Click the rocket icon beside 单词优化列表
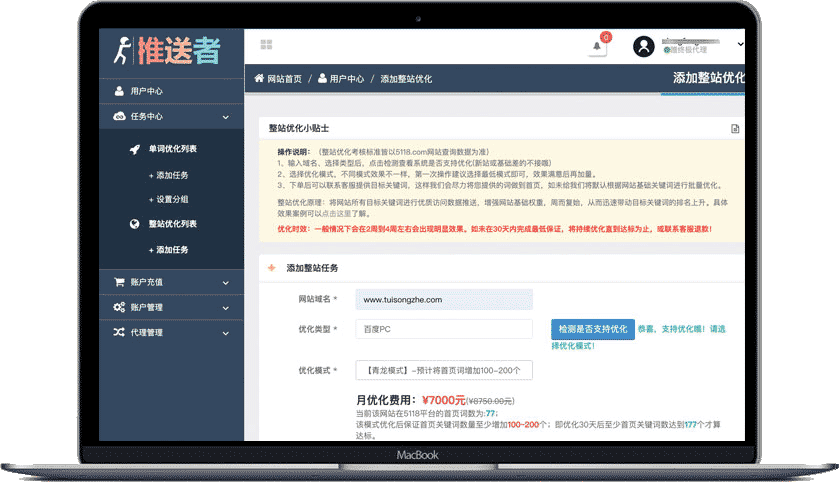 (135, 149)
